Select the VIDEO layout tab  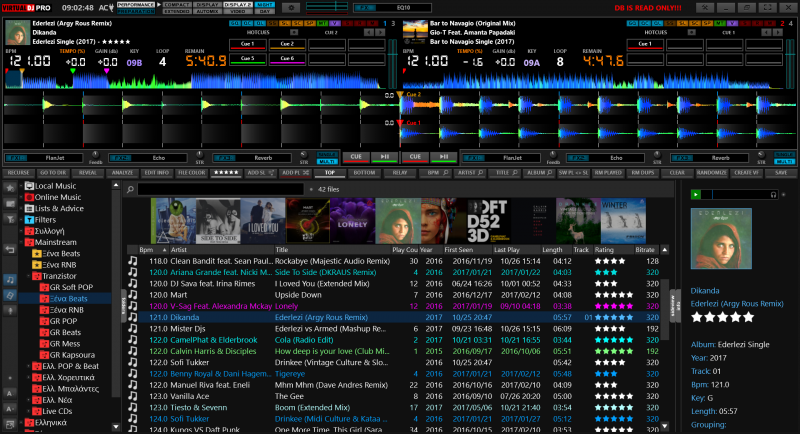(238, 11)
